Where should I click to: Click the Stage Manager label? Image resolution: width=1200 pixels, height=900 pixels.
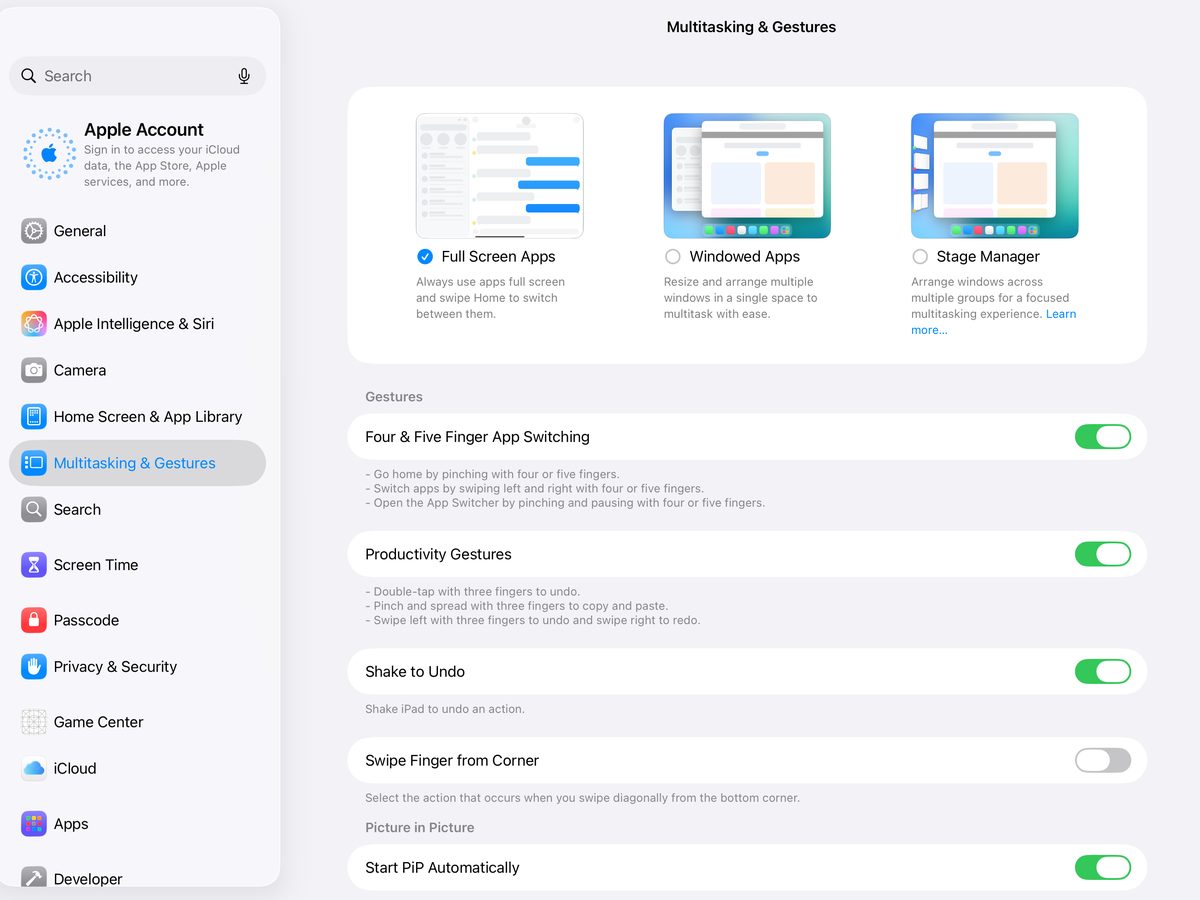(988, 257)
